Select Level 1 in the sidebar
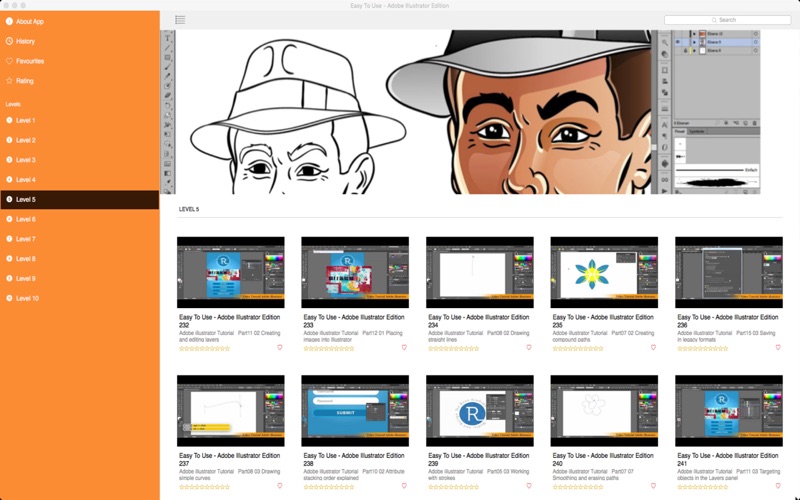800x500 pixels. coord(25,120)
